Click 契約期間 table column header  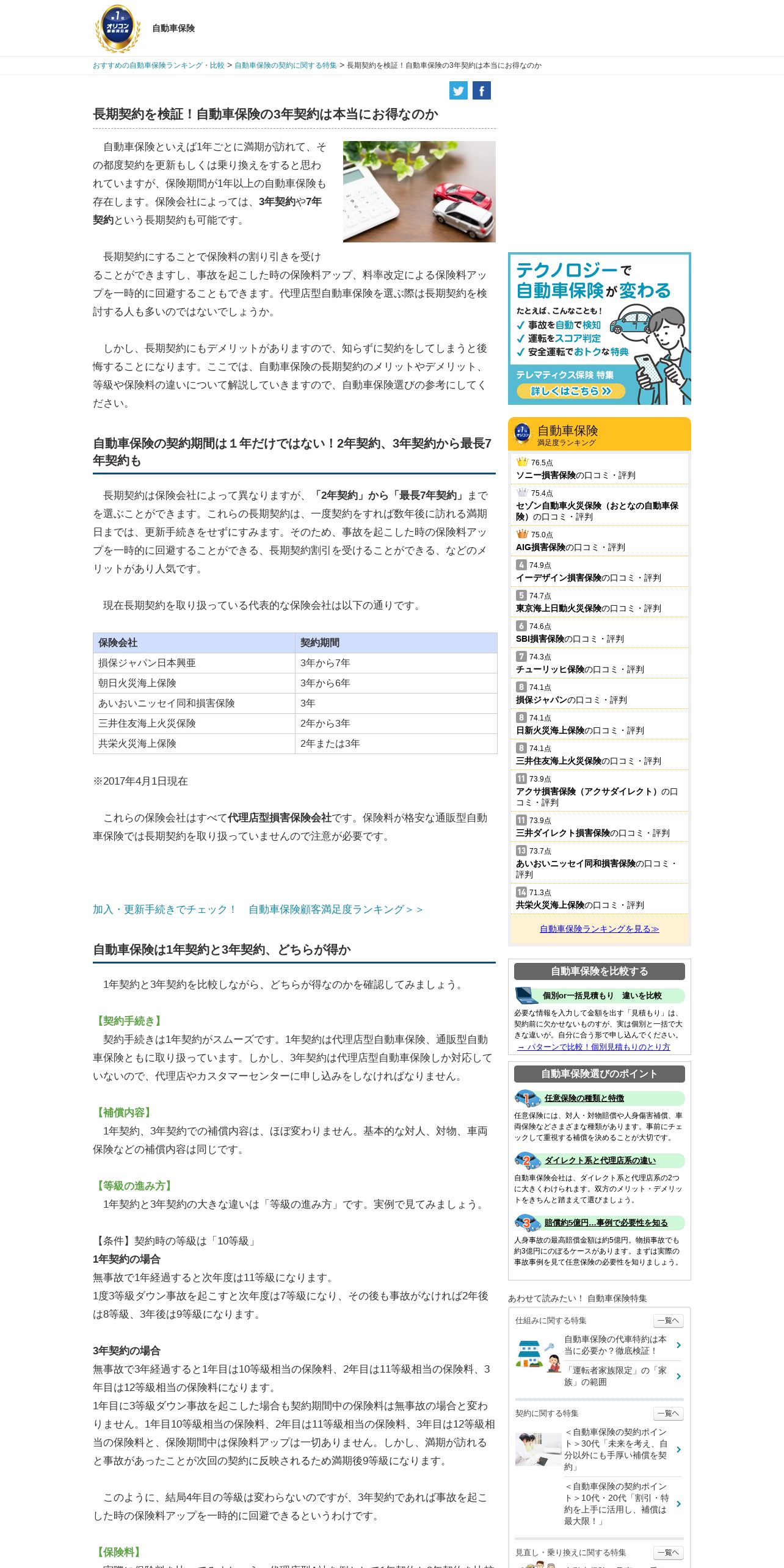[396, 643]
